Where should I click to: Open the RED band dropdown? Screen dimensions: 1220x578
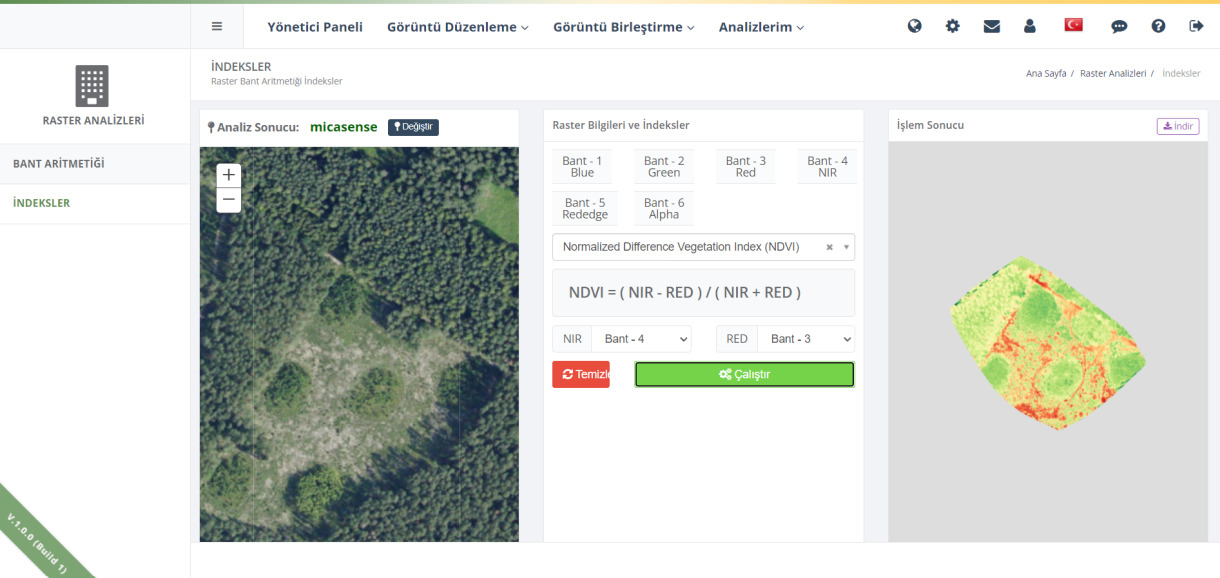pyautogui.click(x=805, y=339)
